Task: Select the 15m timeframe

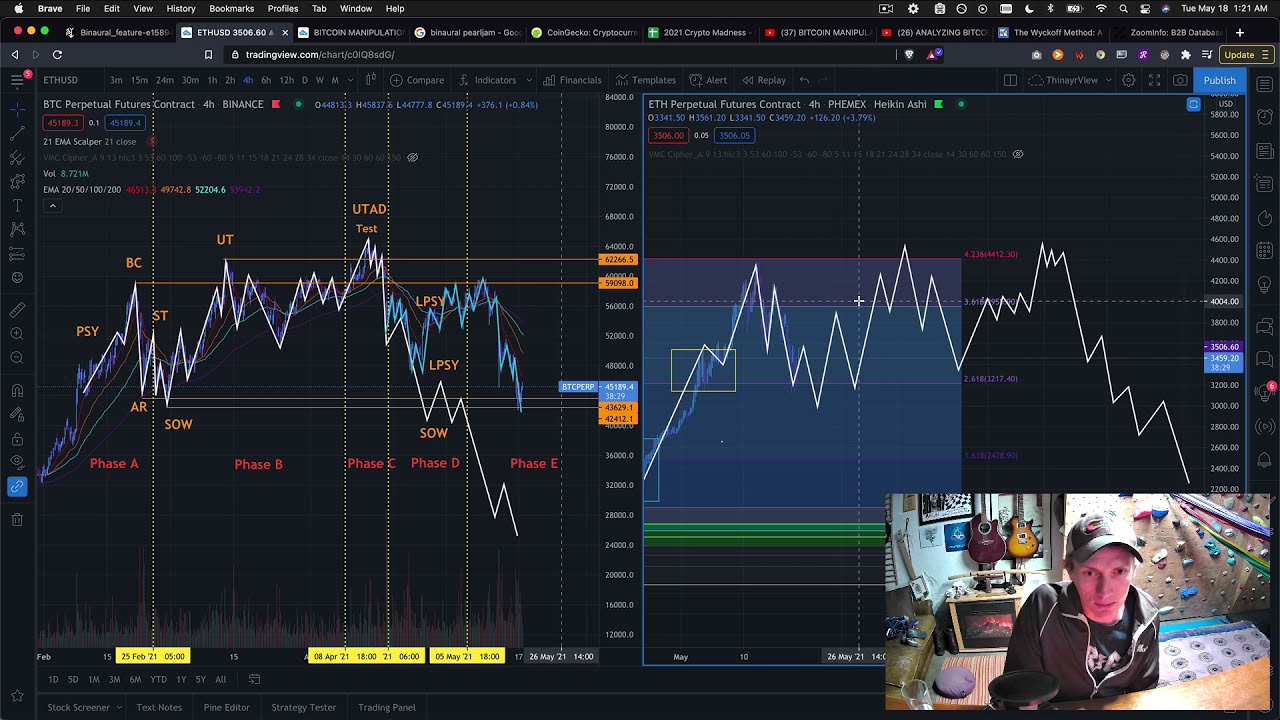Action: (x=139, y=80)
